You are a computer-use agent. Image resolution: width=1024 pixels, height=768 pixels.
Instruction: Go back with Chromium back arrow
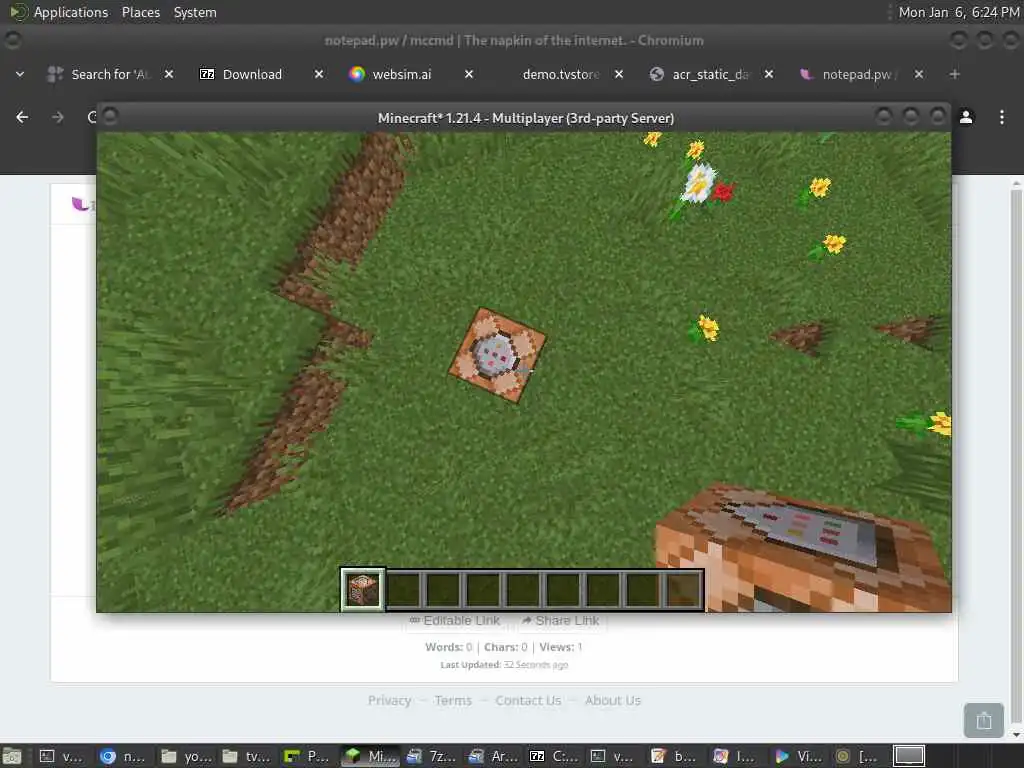pyautogui.click(x=22, y=117)
